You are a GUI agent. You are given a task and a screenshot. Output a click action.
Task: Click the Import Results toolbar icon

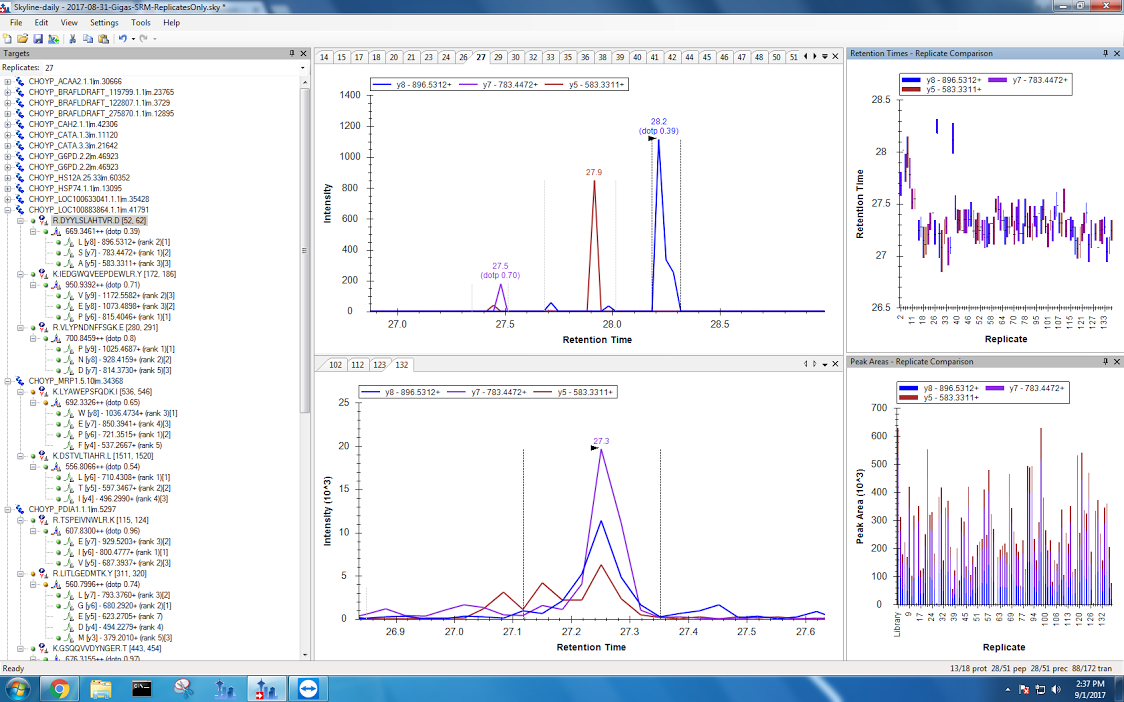point(52,39)
